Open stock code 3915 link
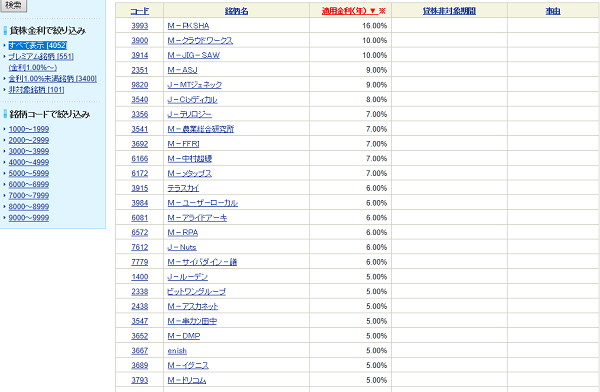This screenshot has height=392, width=600. [x=140, y=188]
